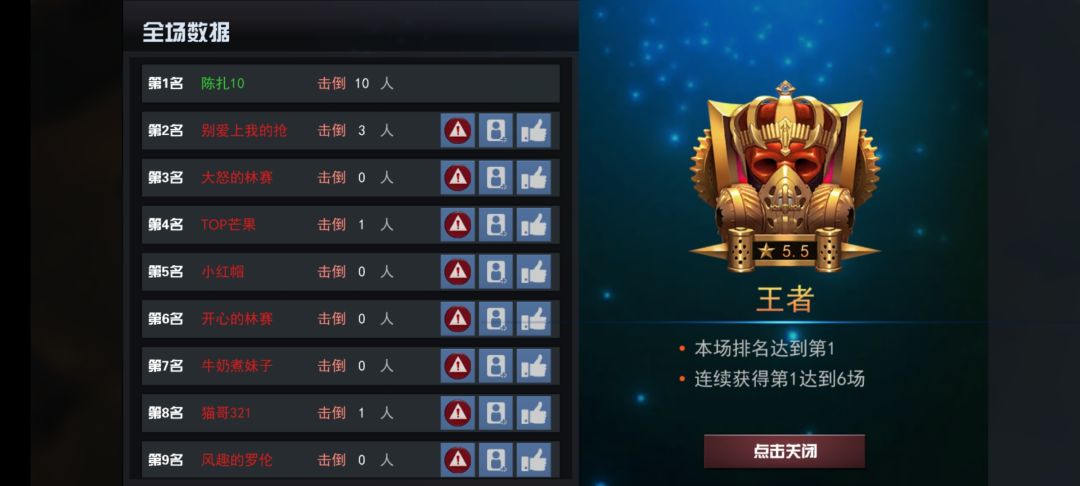The height and width of the screenshot is (486, 1080).
Task: Like player TOP芒果 with thumbs up
Action: click(534, 224)
